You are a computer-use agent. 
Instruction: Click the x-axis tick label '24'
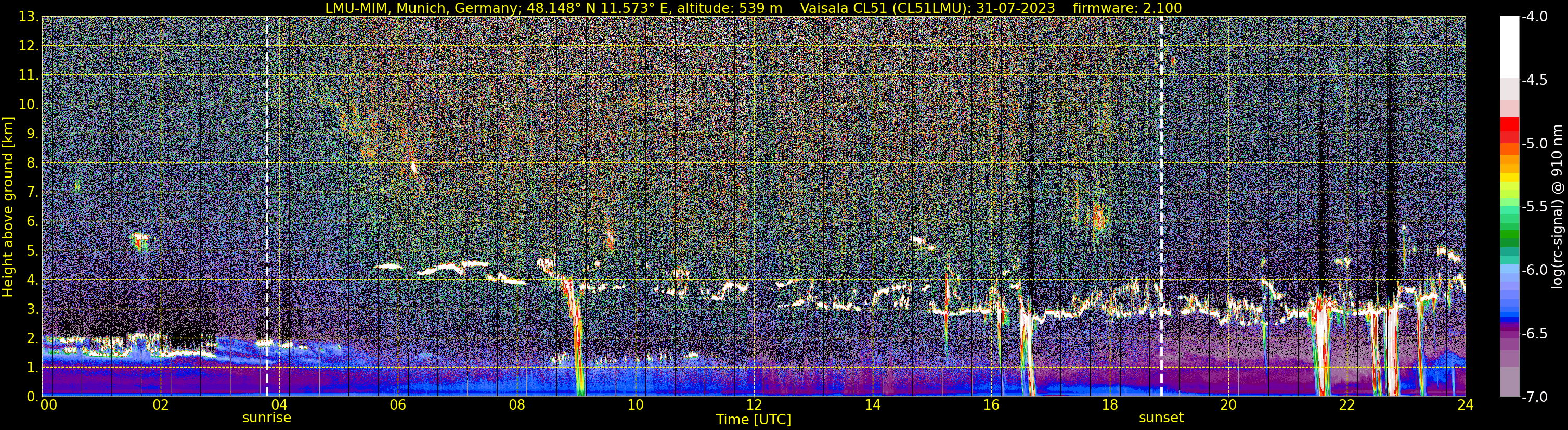click(1466, 405)
